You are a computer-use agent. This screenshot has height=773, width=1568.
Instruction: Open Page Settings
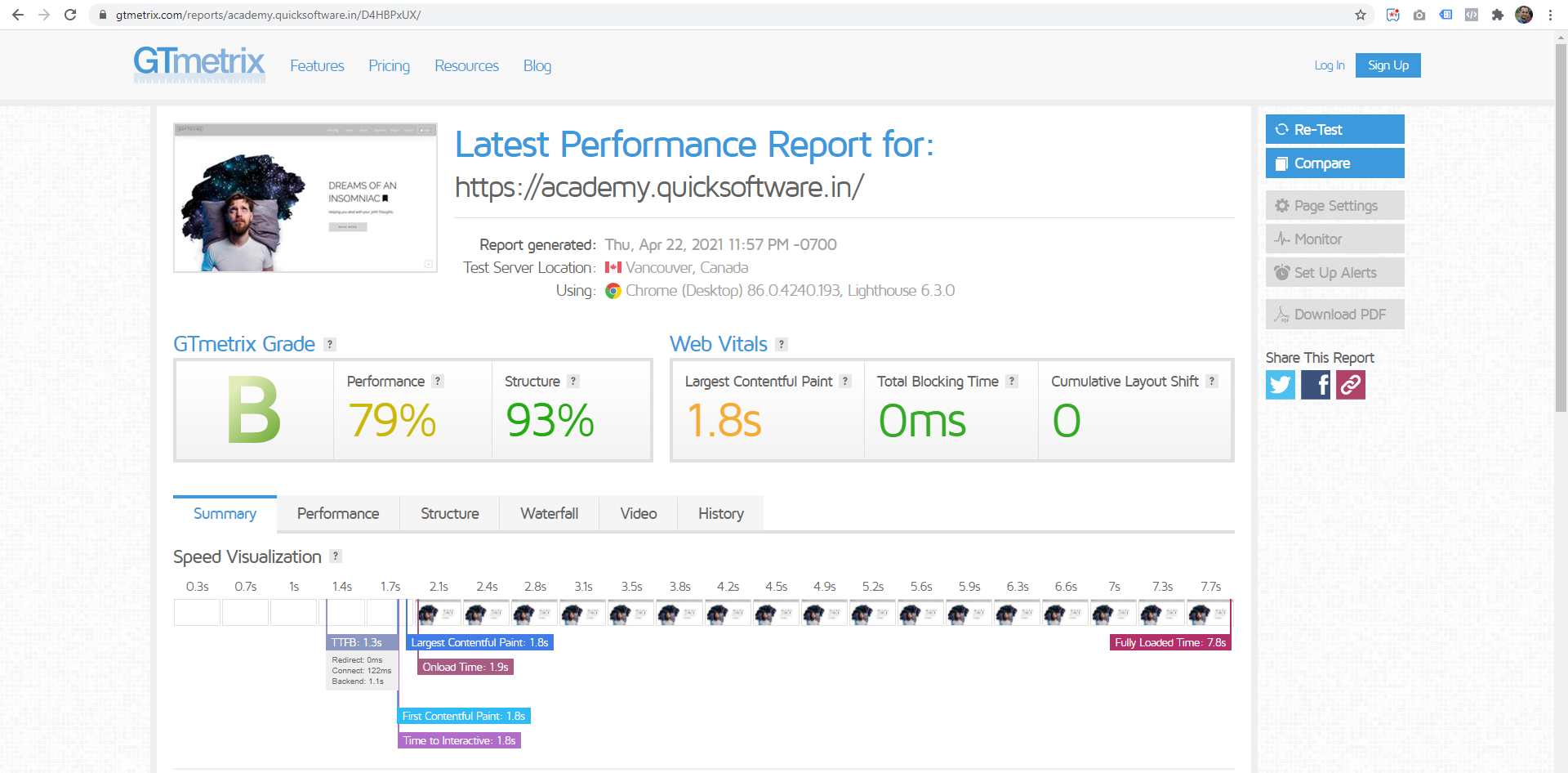point(1335,205)
